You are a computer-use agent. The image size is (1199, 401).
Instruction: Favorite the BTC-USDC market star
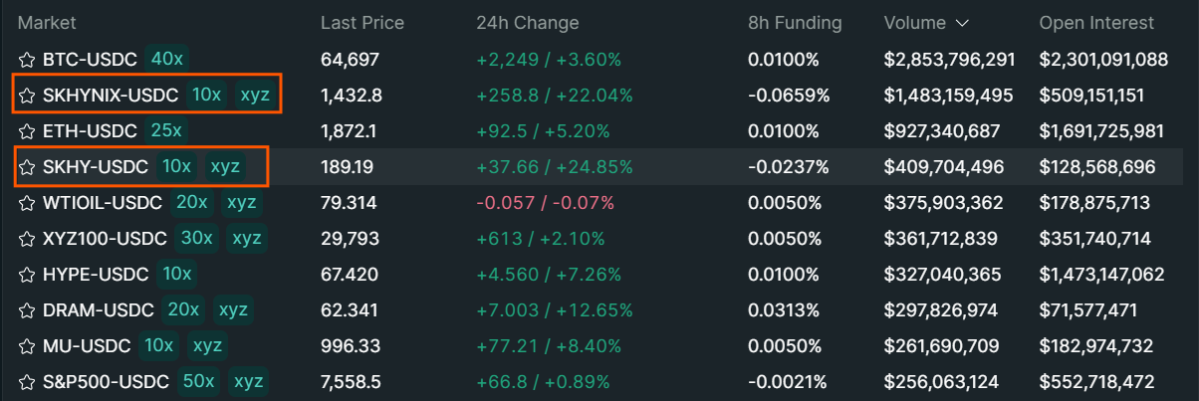27,59
